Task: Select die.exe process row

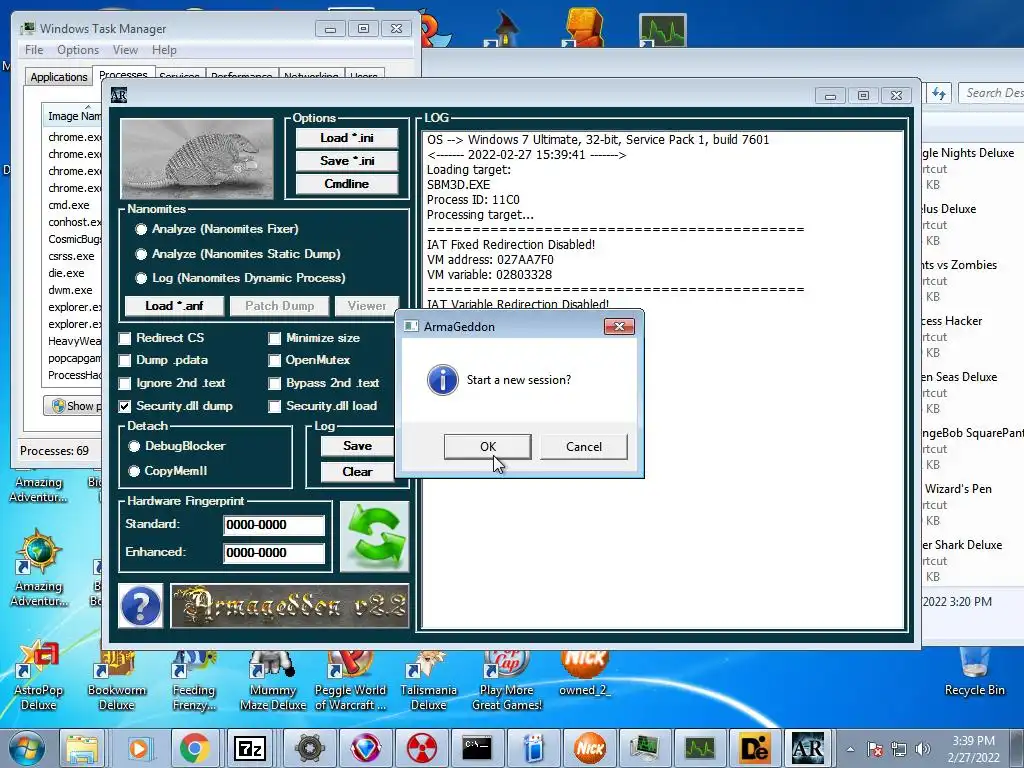Action: [66, 273]
